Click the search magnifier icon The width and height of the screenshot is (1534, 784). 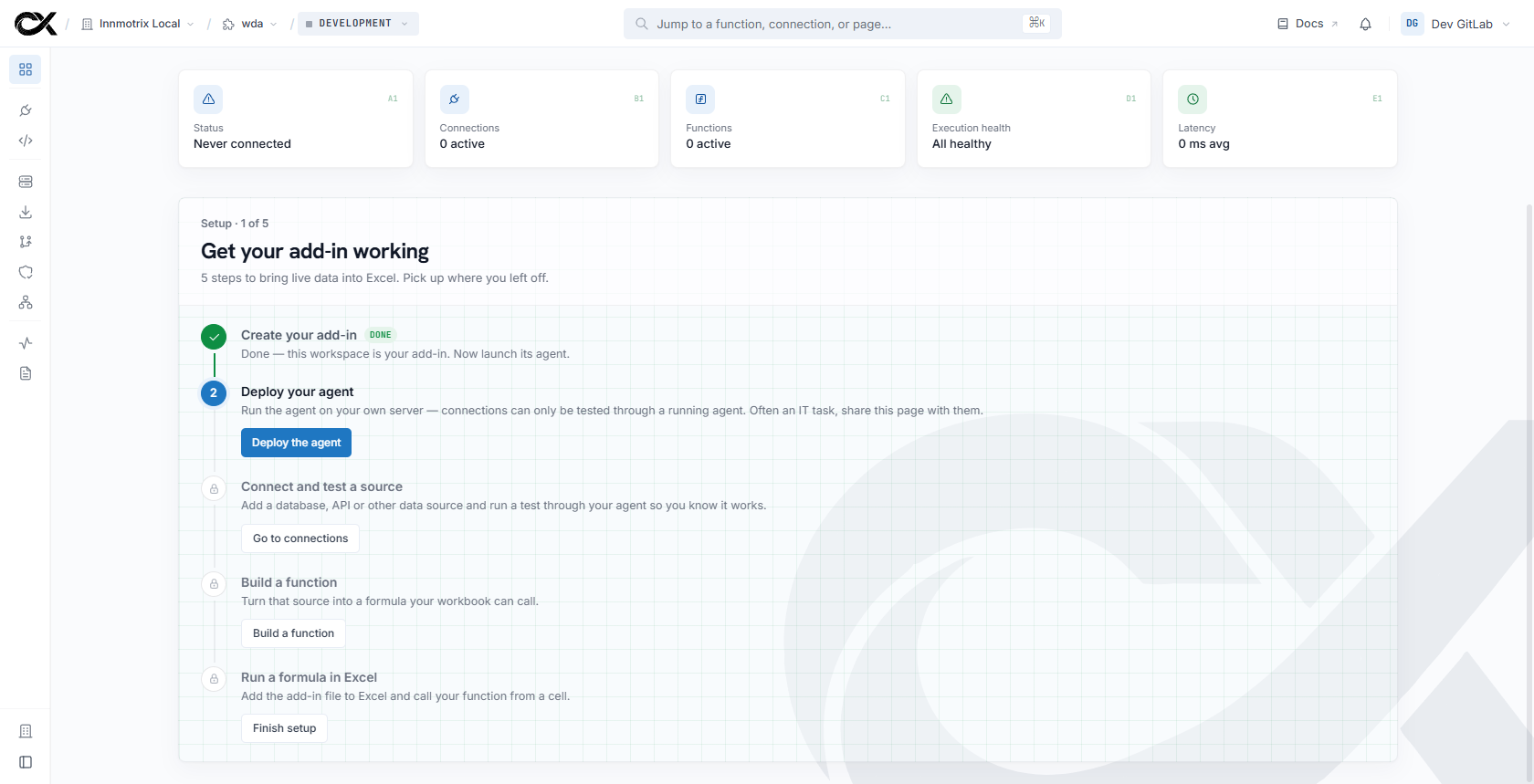(x=642, y=24)
